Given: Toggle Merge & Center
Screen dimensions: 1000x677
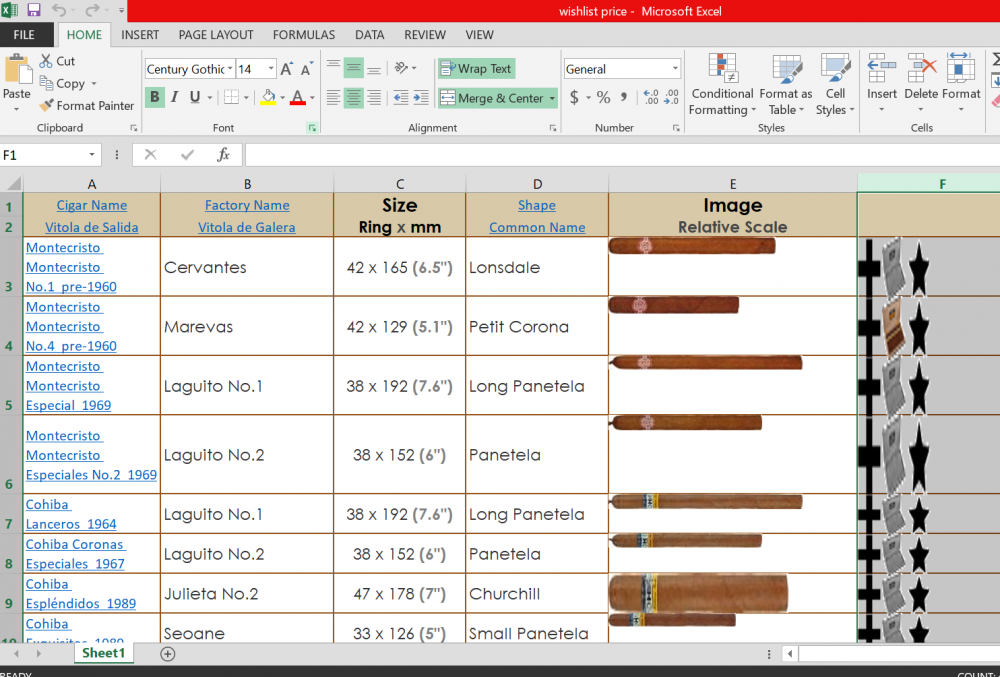Looking at the screenshot, I should (x=491, y=98).
